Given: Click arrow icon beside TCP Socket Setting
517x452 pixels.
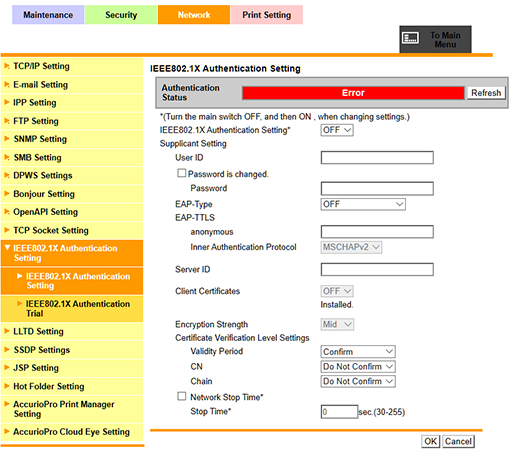Looking at the screenshot, I should click(7, 230).
